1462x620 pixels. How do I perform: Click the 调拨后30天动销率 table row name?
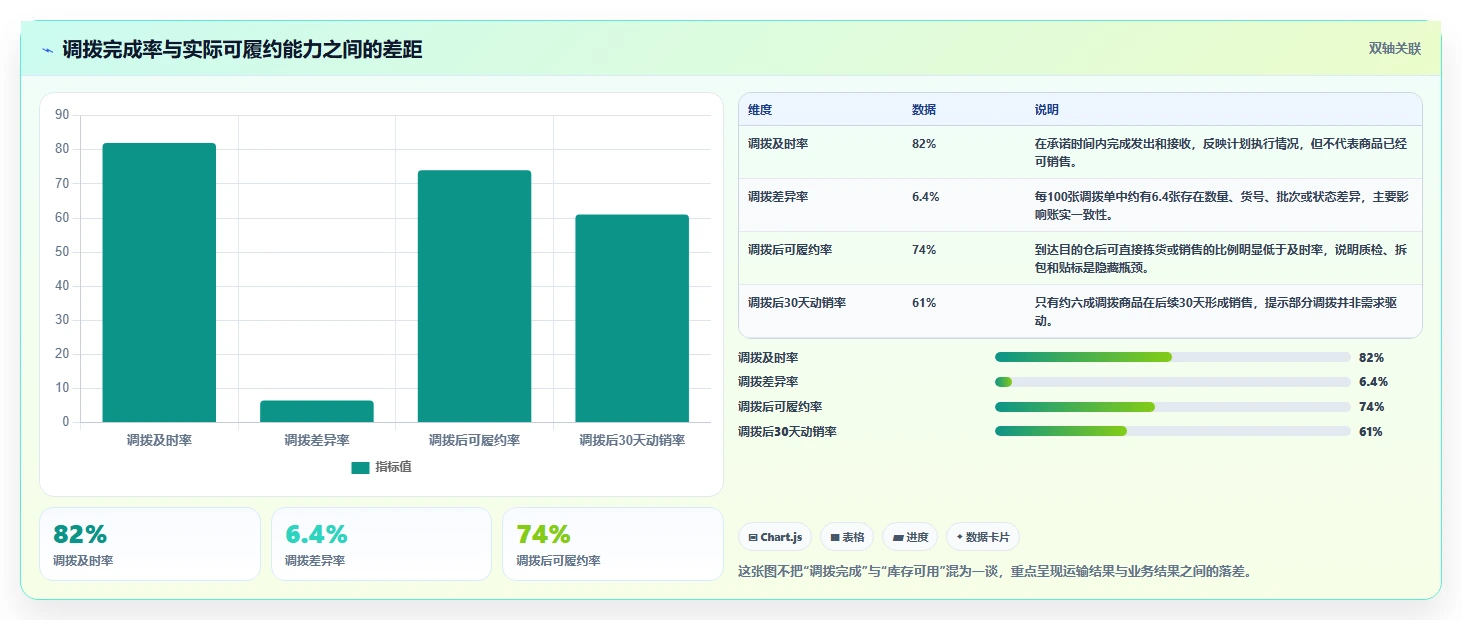pyautogui.click(x=797, y=303)
